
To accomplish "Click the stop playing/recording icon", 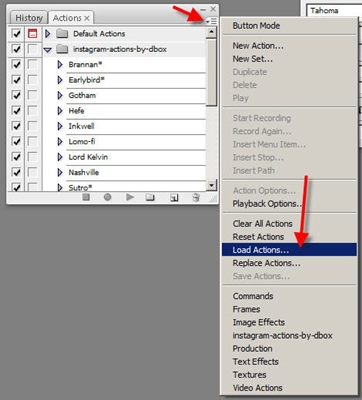I will click(86, 197).
